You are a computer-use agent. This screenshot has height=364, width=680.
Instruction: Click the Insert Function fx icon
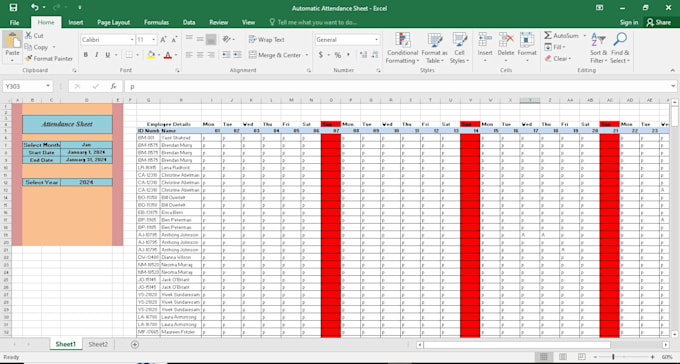[x=113, y=86]
